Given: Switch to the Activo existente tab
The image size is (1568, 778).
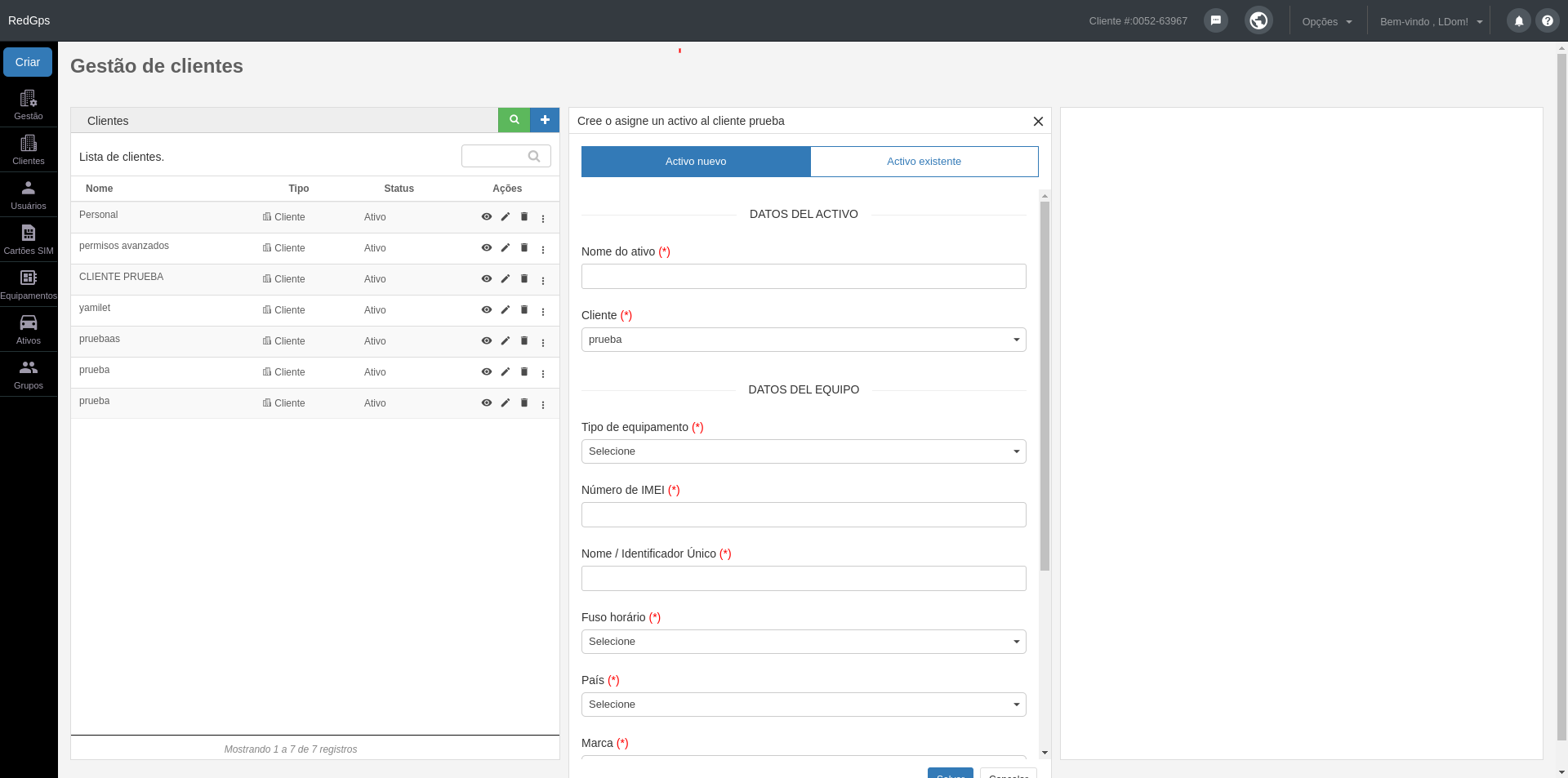Looking at the screenshot, I should 924,162.
